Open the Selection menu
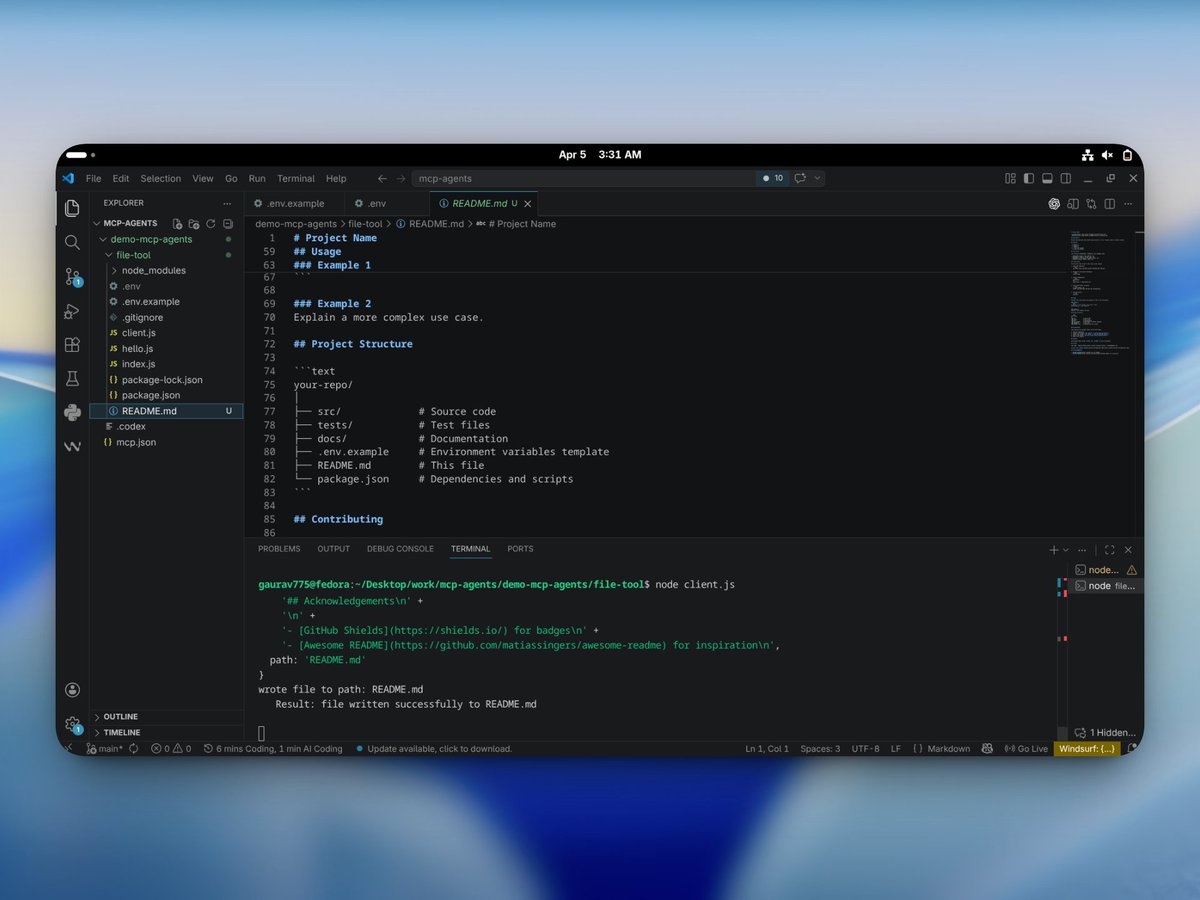The width and height of the screenshot is (1200, 900). [x=161, y=179]
